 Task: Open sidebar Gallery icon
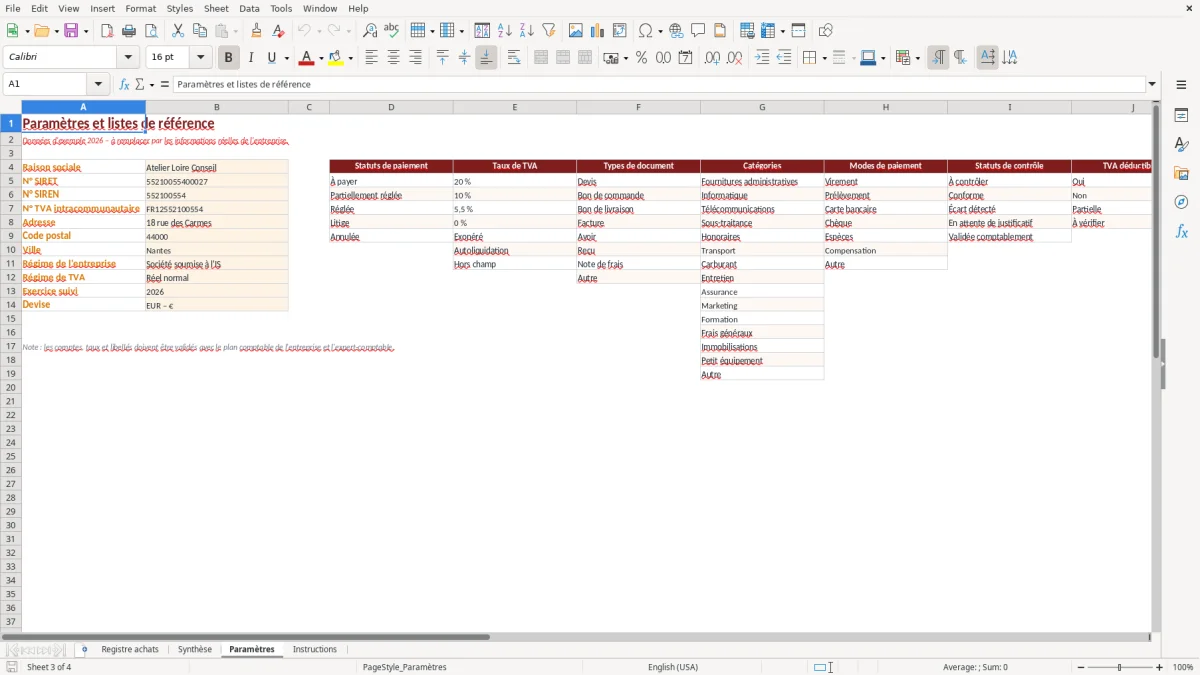point(1181,173)
